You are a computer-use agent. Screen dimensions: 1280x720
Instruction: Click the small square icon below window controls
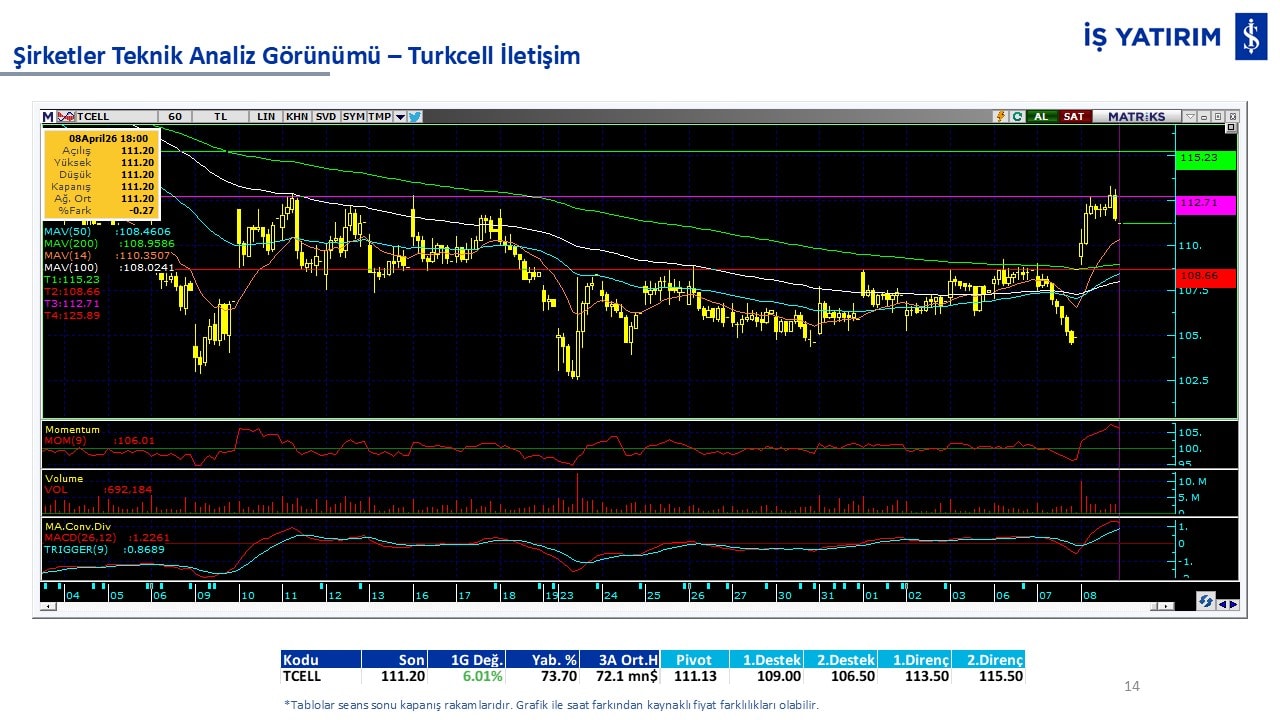point(1231,128)
